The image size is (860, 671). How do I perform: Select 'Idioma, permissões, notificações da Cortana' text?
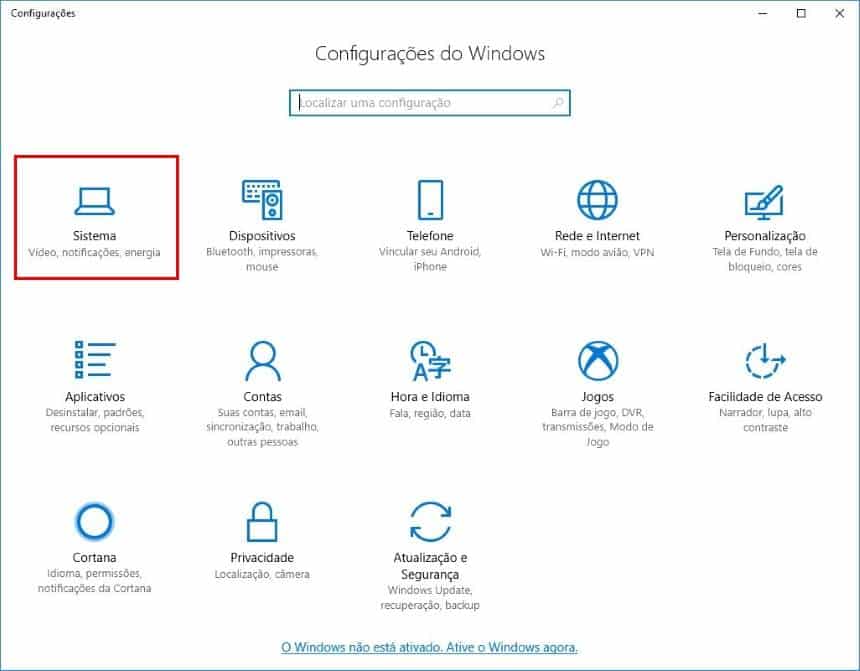(94, 580)
